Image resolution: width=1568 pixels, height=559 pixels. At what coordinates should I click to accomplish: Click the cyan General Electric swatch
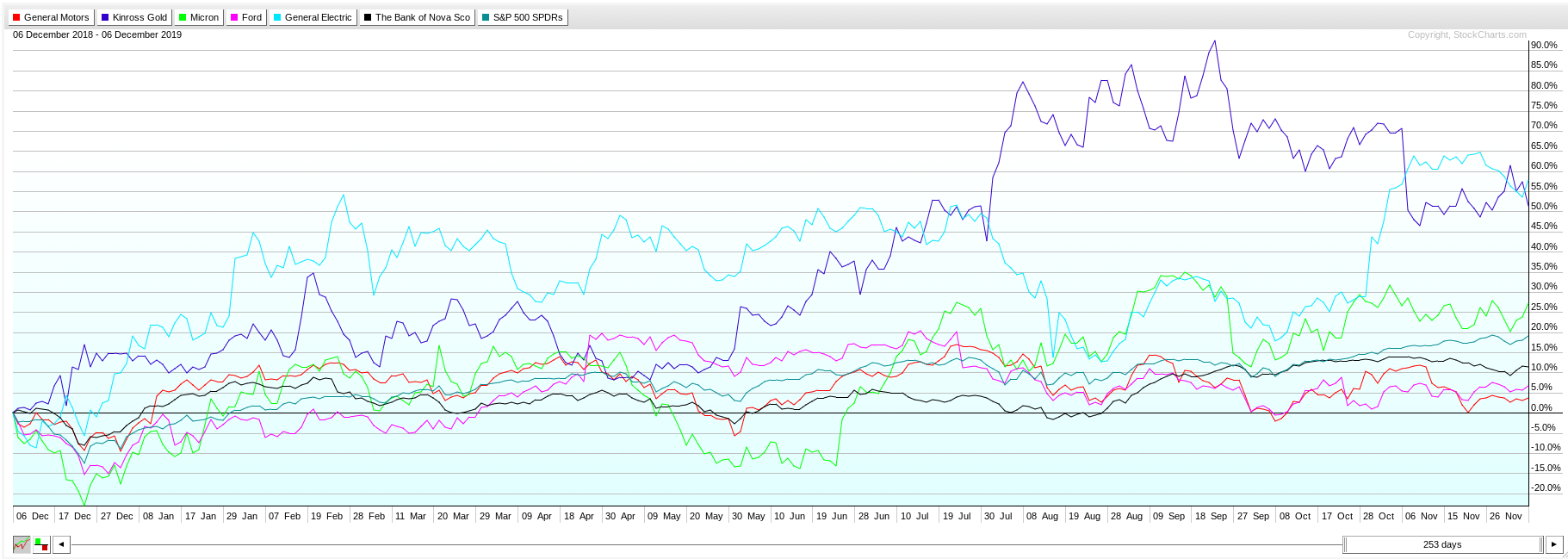pos(277,17)
